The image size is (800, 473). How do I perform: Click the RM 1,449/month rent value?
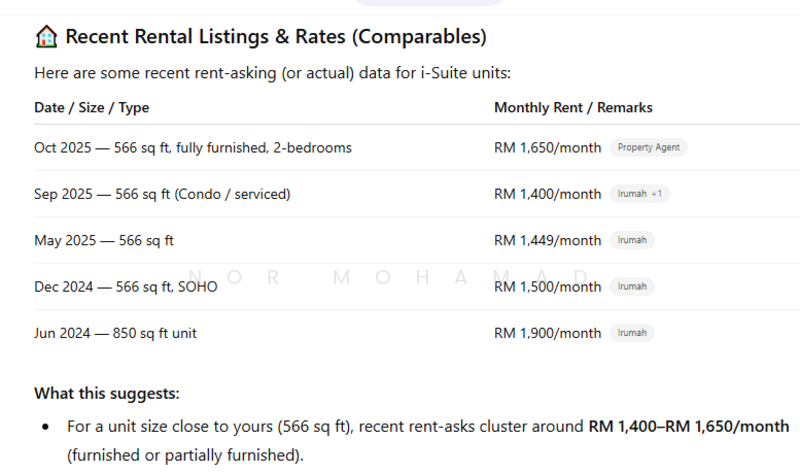pyautogui.click(x=547, y=240)
